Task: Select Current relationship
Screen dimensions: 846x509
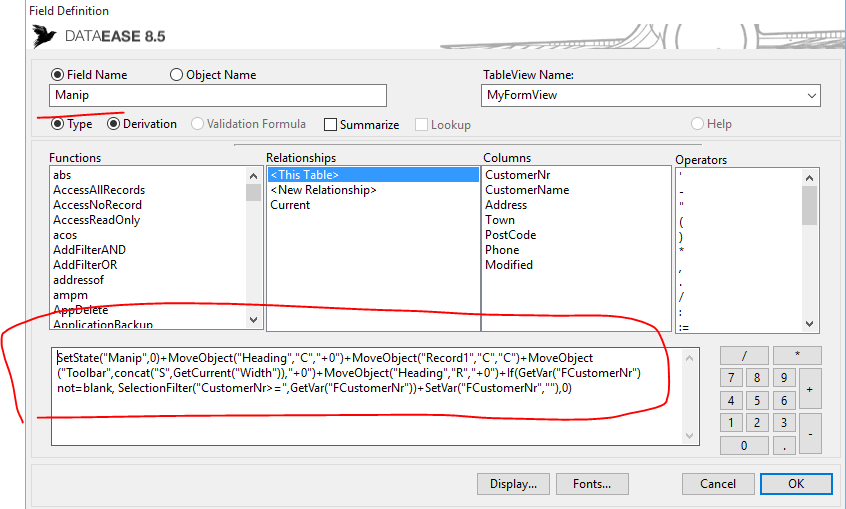Action: click(290, 205)
